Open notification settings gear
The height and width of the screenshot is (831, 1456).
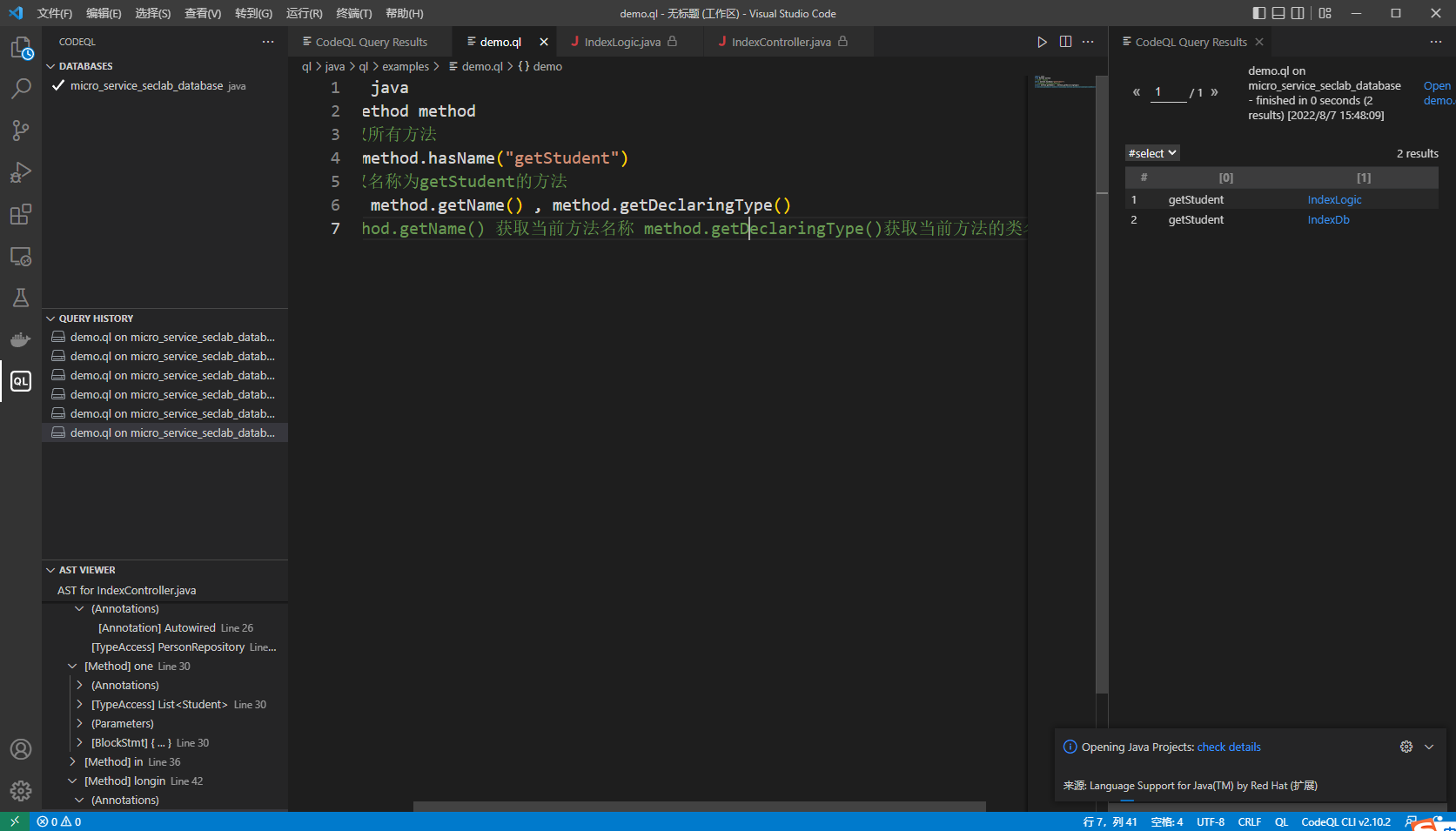point(1406,747)
